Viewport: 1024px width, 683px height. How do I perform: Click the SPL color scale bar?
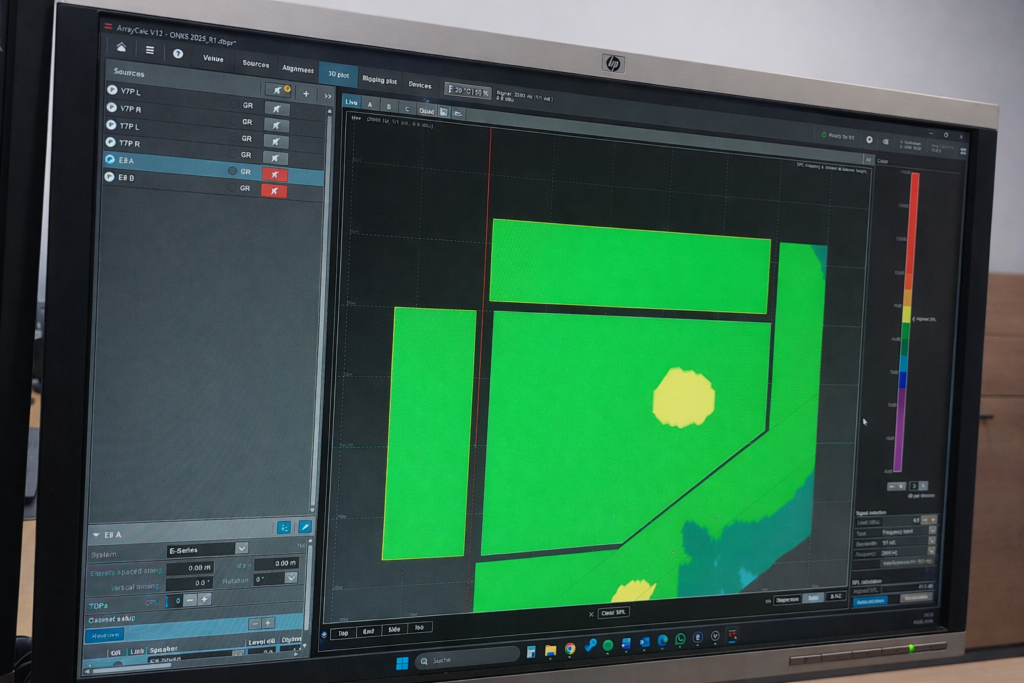coord(911,320)
